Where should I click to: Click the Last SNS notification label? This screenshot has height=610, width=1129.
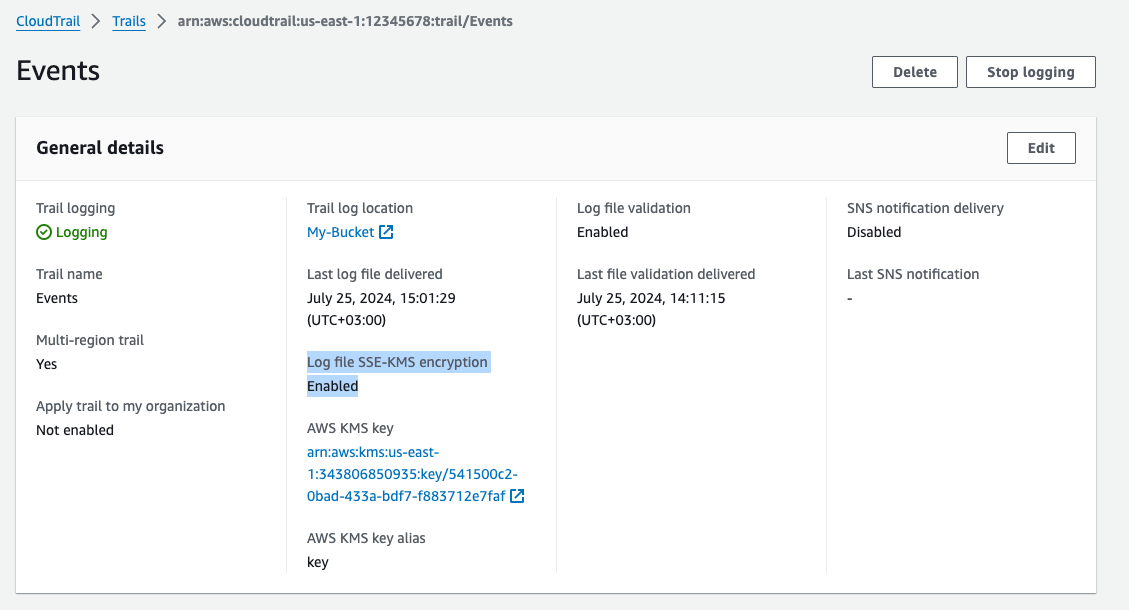point(913,274)
